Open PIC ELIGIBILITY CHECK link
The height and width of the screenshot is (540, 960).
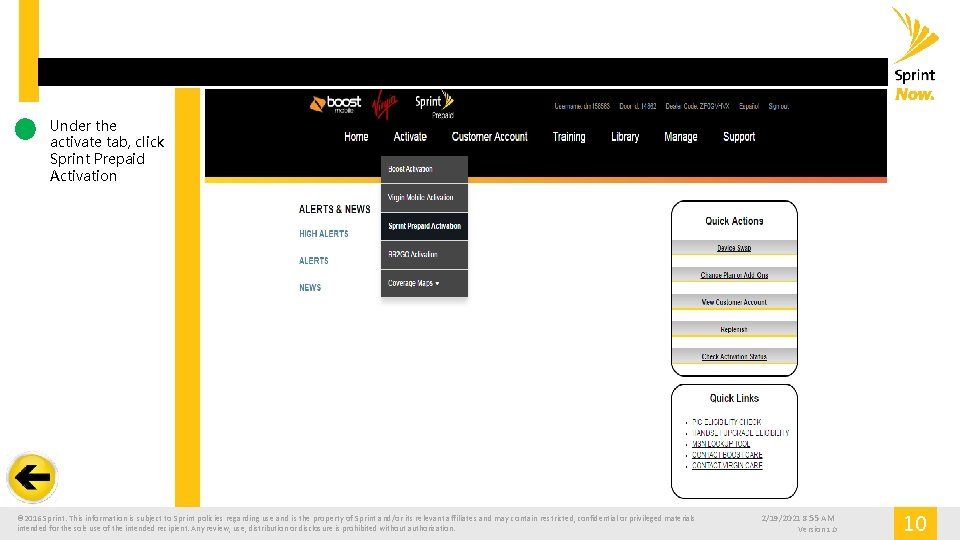(727, 422)
